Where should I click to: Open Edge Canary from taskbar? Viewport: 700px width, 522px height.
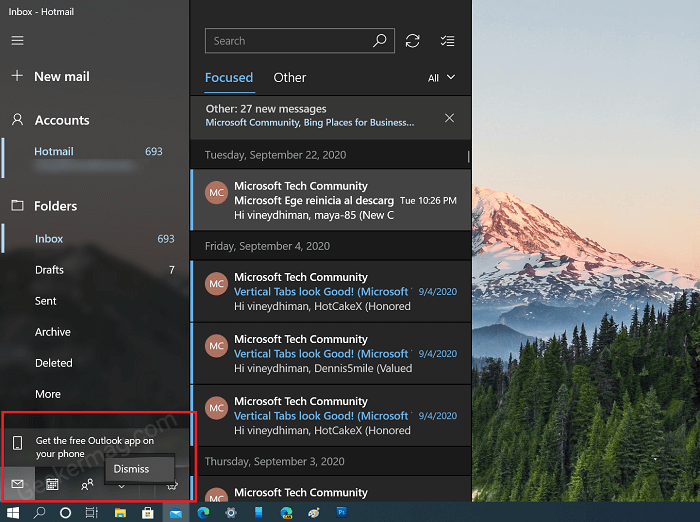click(286, 513)
